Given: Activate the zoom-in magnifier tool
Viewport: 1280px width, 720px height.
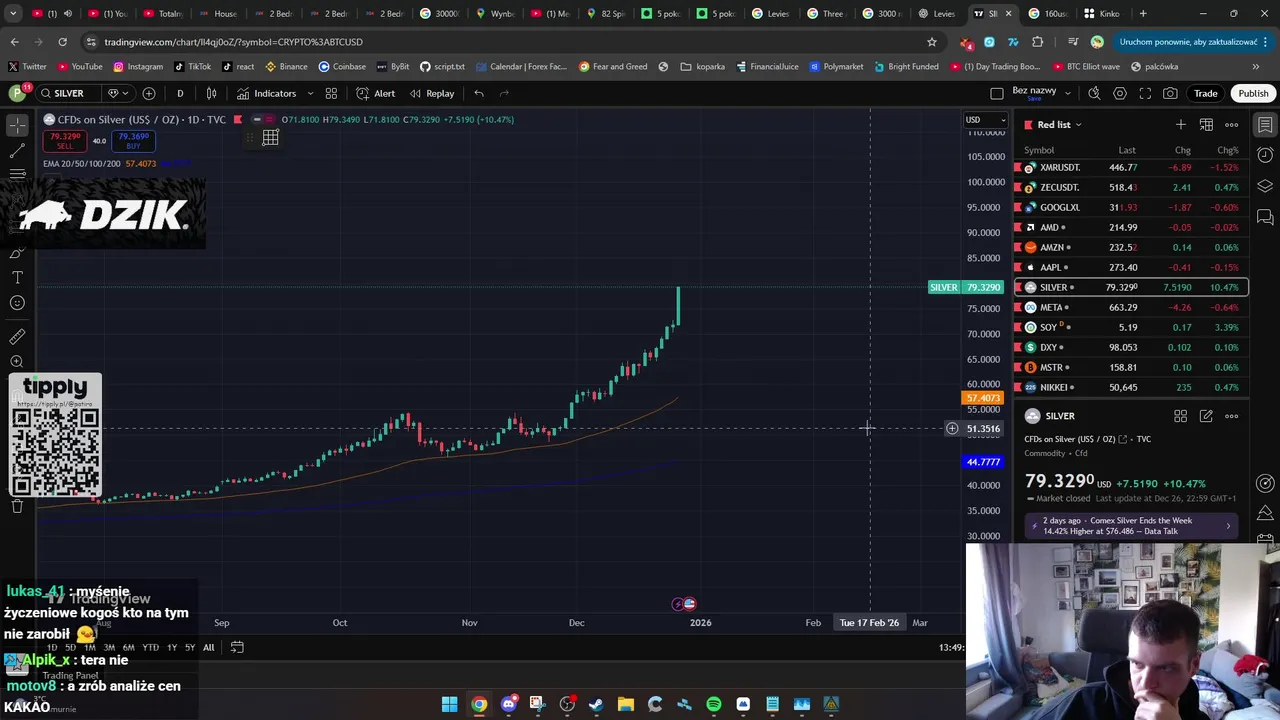Looking at the screenshot, I should click(x=17, y=362).
